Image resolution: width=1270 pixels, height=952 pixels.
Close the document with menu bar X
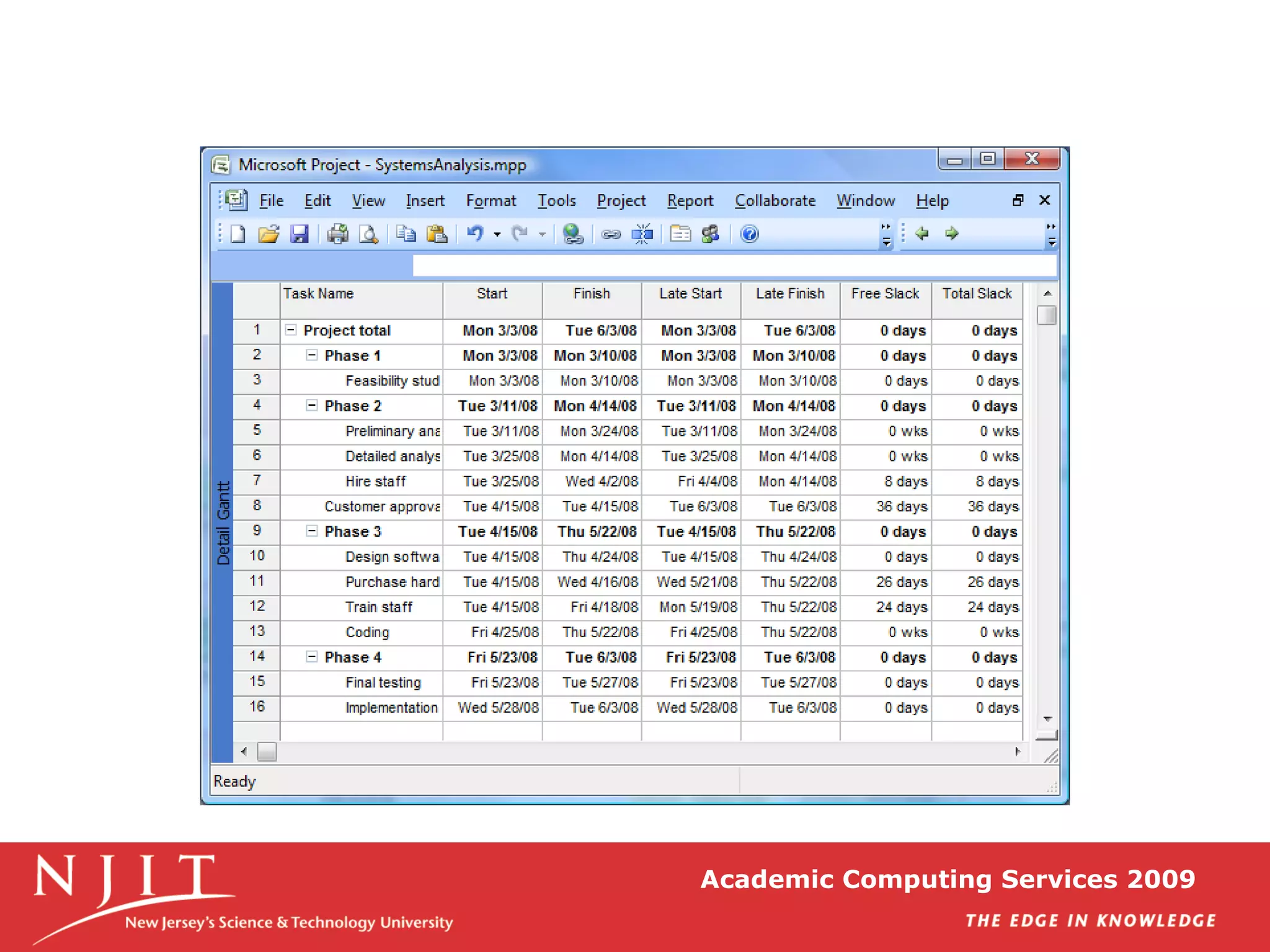1045,200
